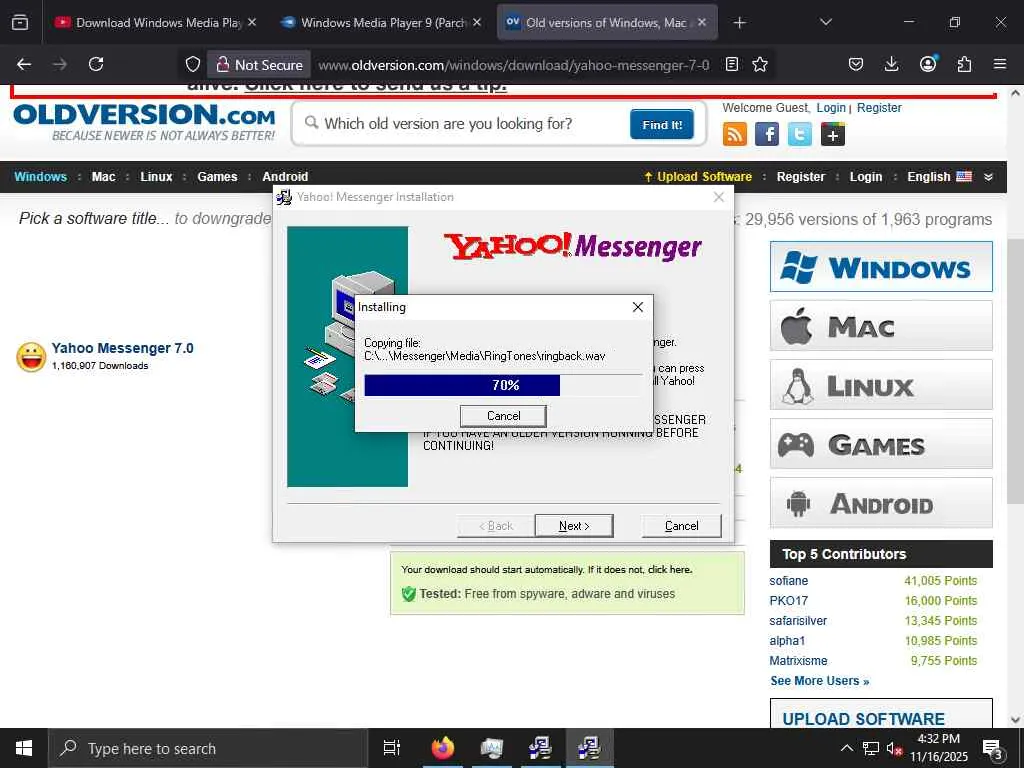Click Next in Yahoo Messenger installer
This screenshot has height=768, width=1024.
[573, 526]
